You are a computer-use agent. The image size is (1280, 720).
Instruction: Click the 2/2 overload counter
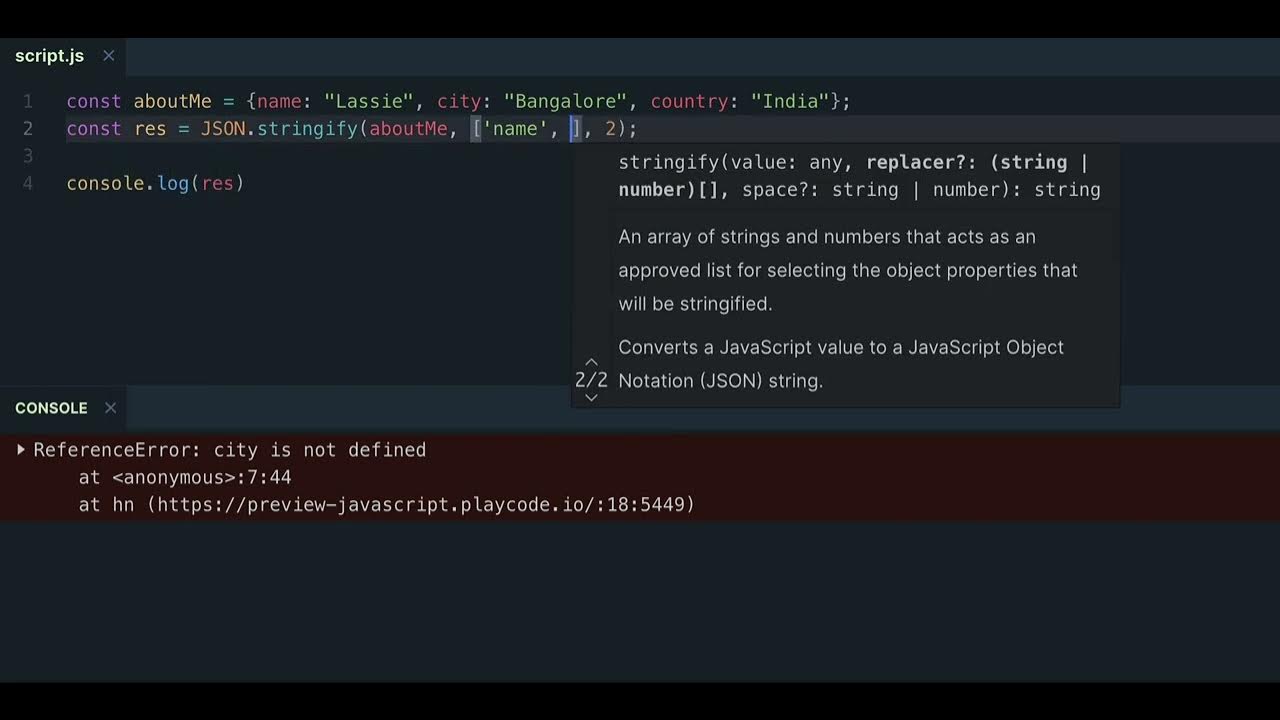tap(591, 380)
